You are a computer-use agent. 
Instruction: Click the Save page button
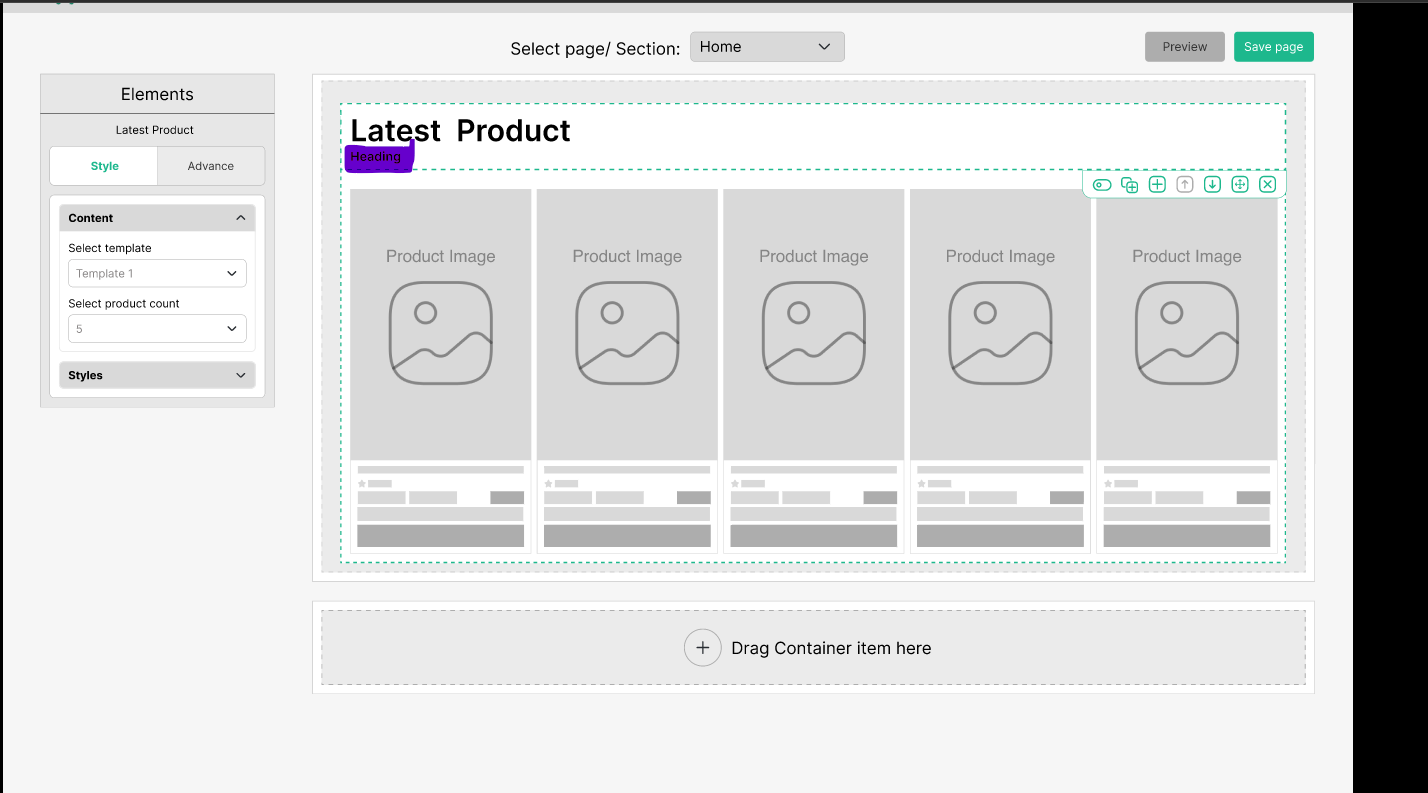tap(1274, 47)
